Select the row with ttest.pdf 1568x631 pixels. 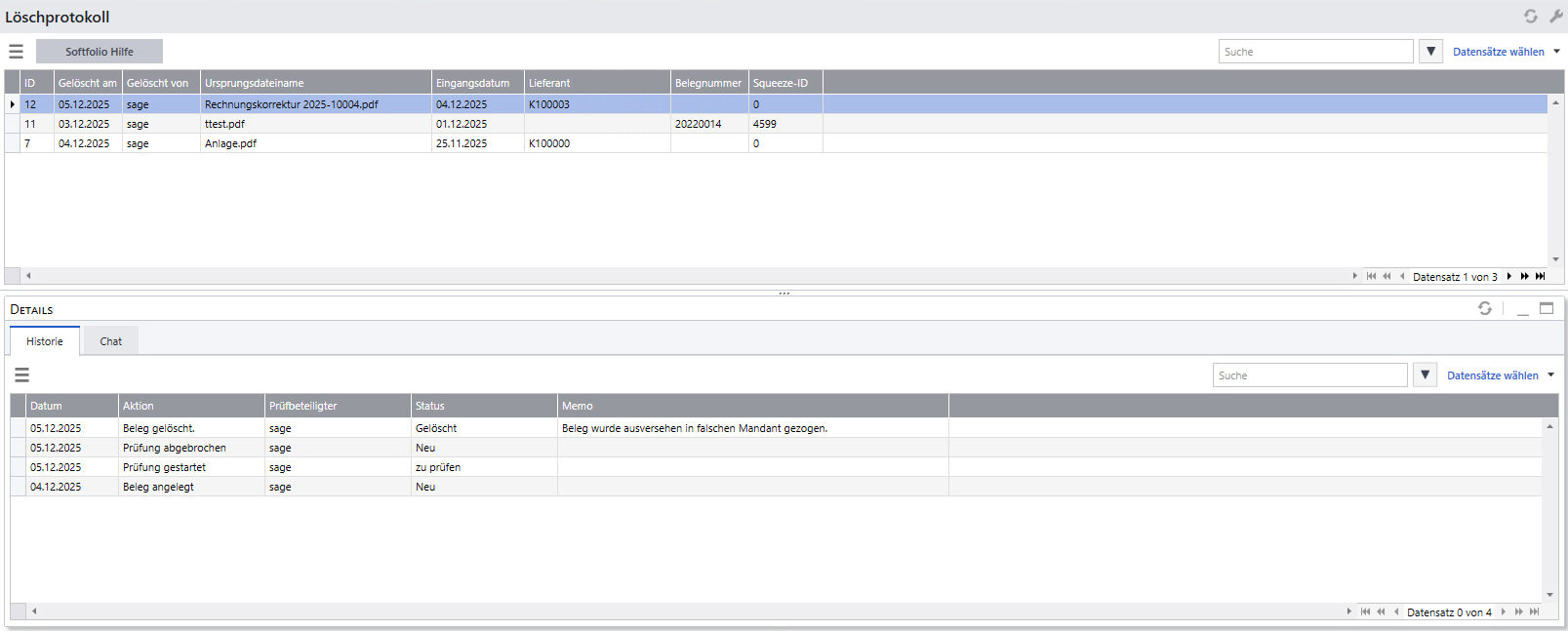point(224,124)
